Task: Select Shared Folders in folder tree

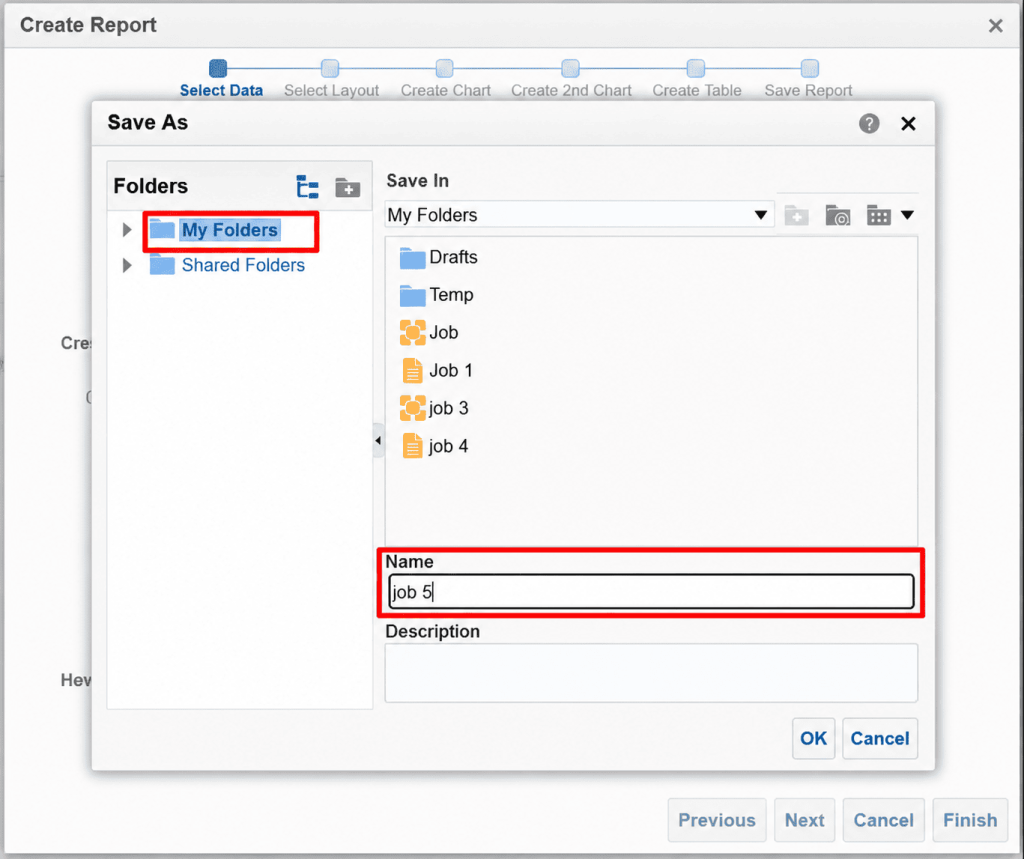Action: pyautogui.click(x=243, y=265)
